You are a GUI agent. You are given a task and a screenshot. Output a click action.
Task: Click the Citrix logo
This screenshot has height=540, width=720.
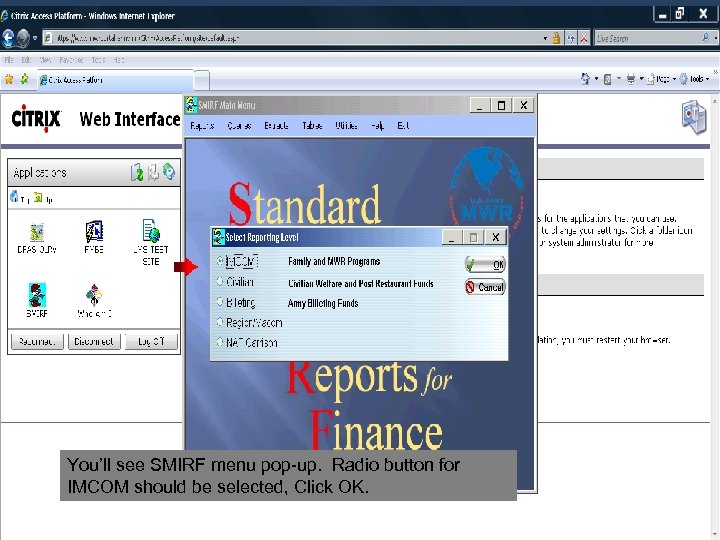click(36, 118)
